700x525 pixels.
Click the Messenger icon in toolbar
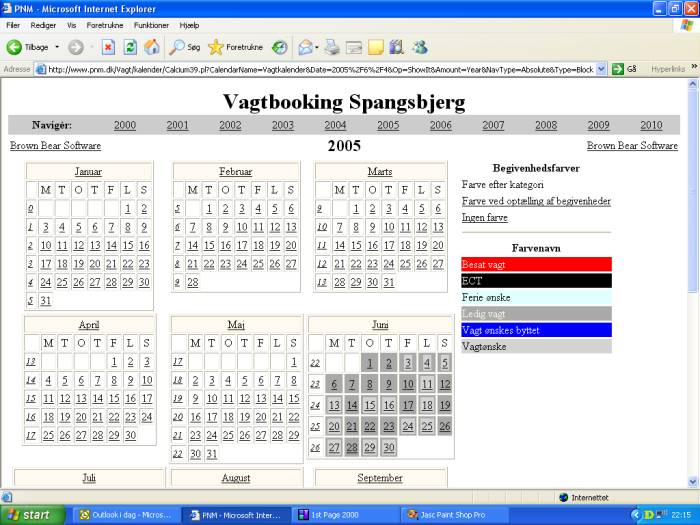coord(420,47)
